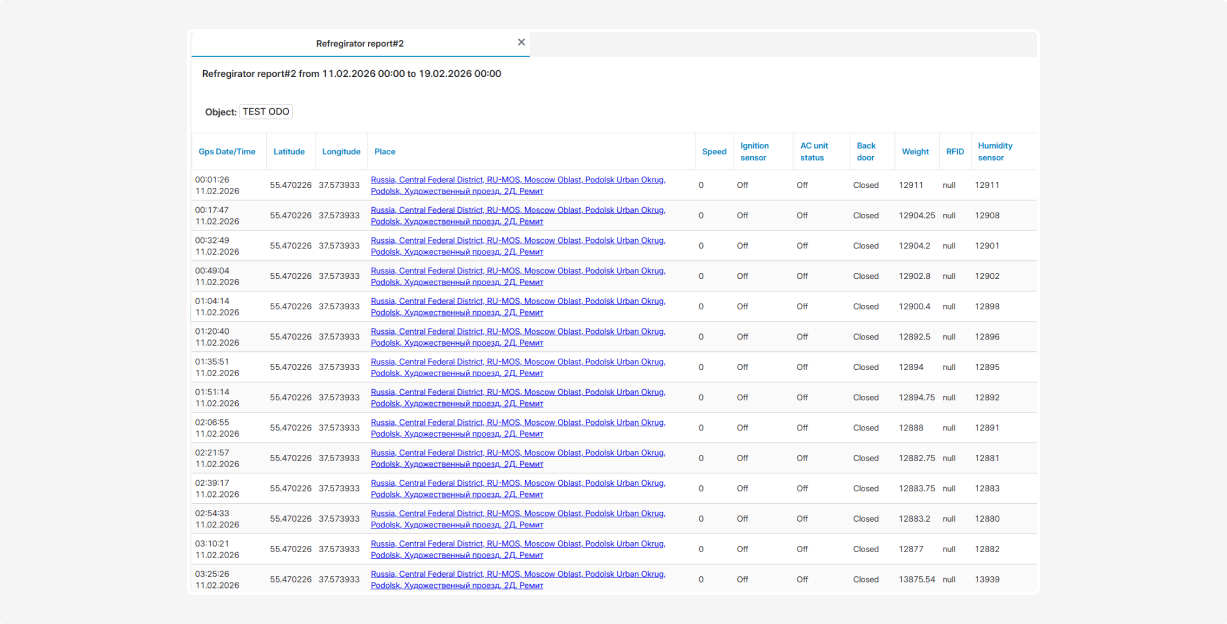The width and height of the screenshot is (1227, 624).
Task: Select the 03:25:26 11.02.2026 timestamp cell
Action: pos(217,580)
